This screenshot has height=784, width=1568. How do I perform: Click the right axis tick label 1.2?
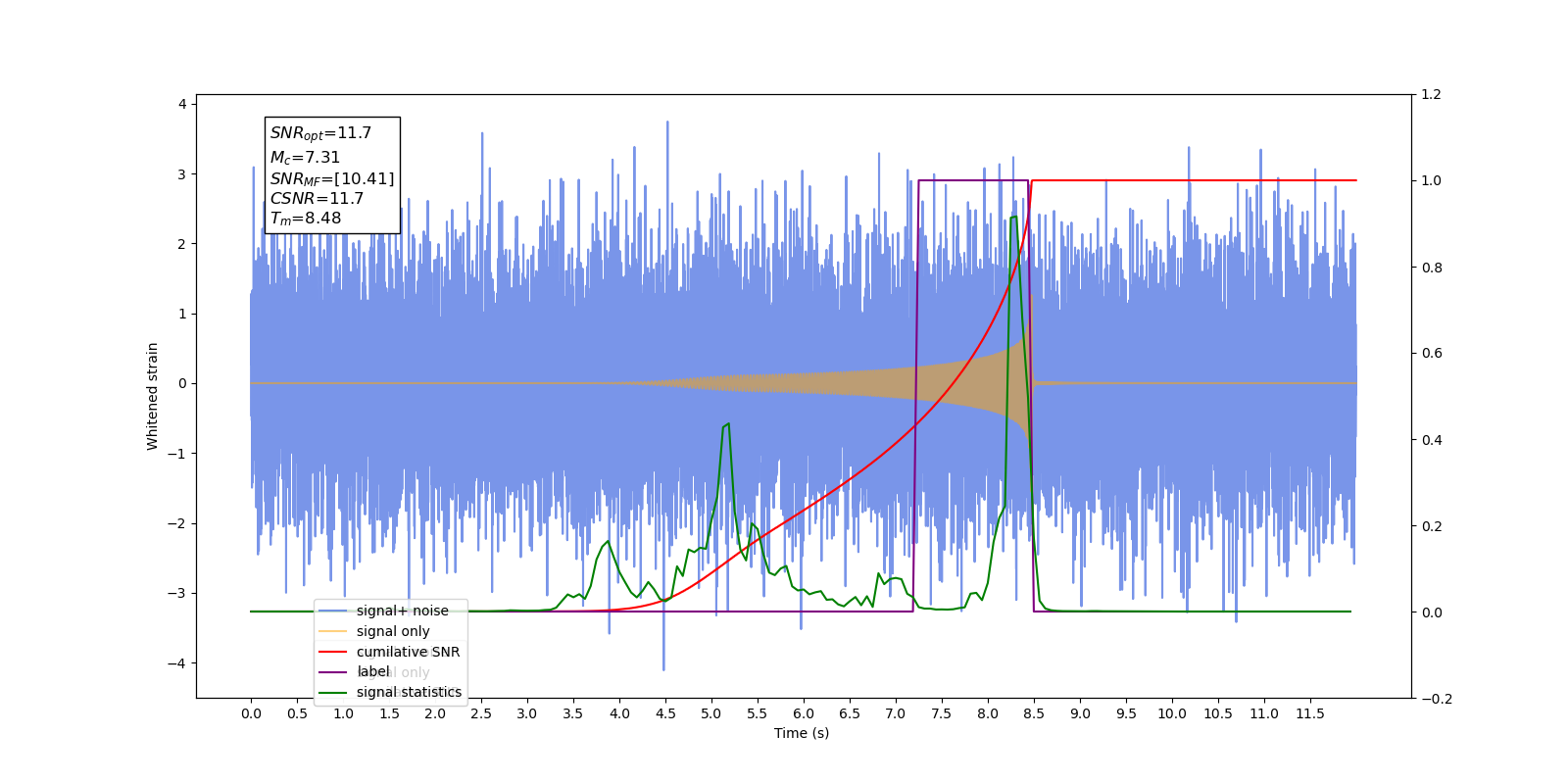coord(1432,95)
